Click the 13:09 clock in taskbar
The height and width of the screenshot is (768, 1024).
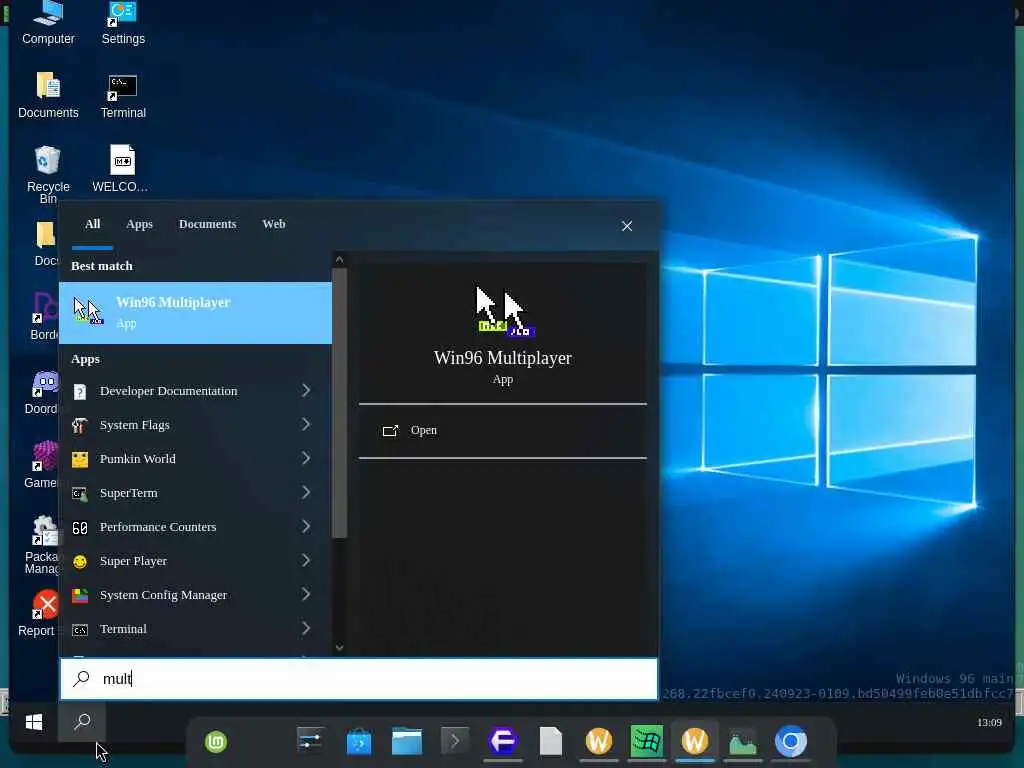[989, 722]
